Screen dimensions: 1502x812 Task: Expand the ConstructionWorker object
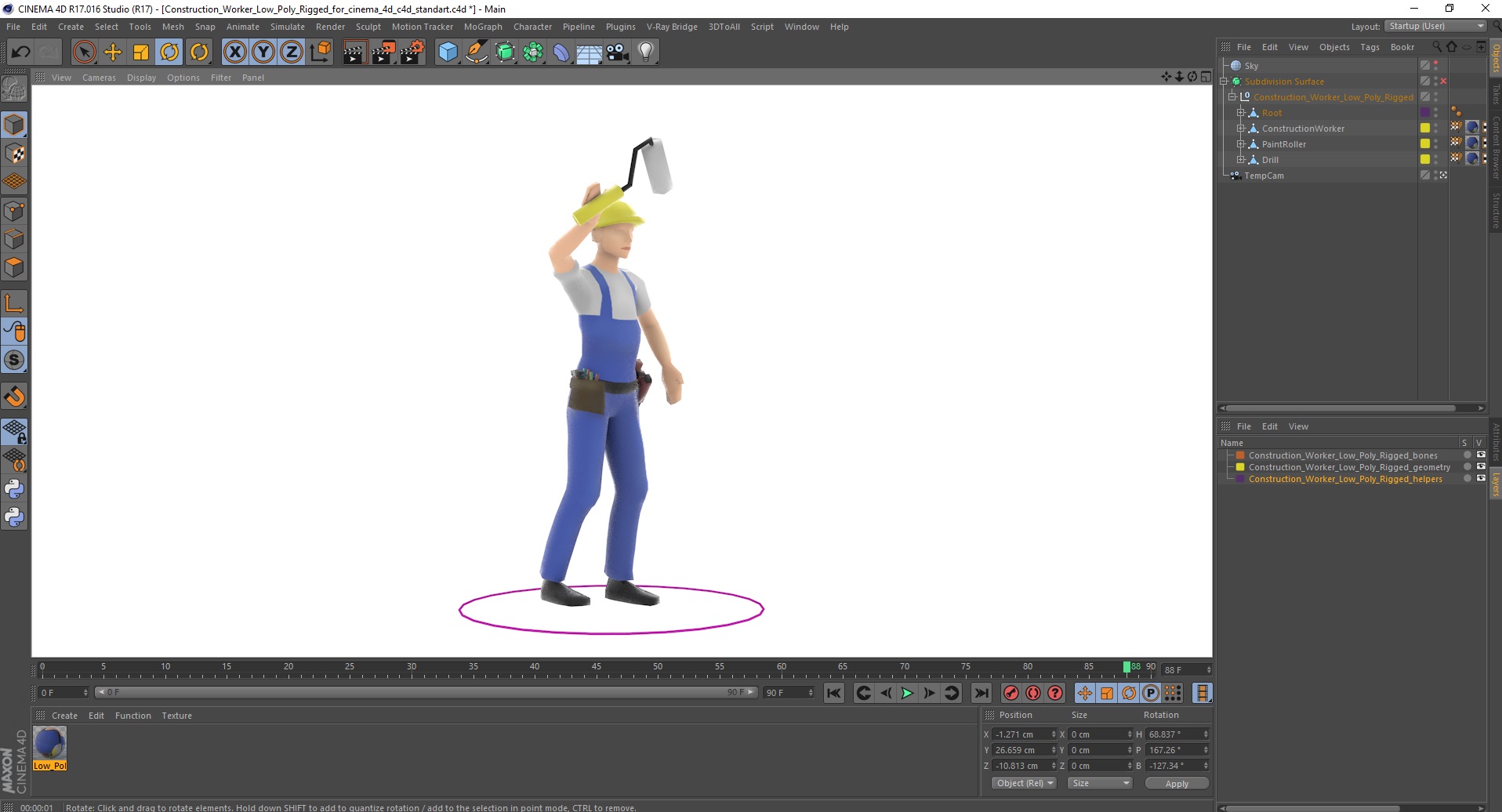1241,129
